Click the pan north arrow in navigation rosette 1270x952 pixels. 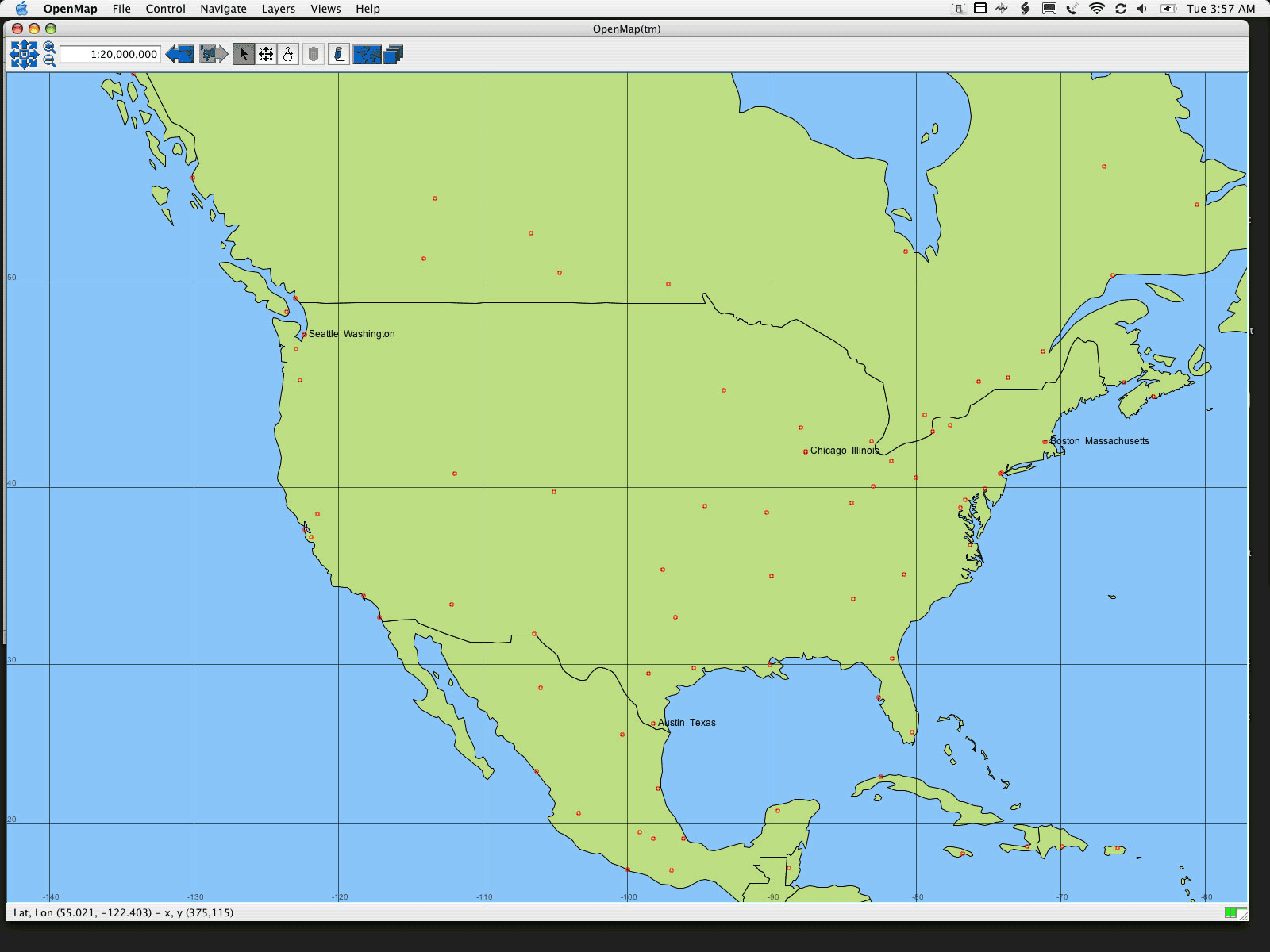point(24,44)
